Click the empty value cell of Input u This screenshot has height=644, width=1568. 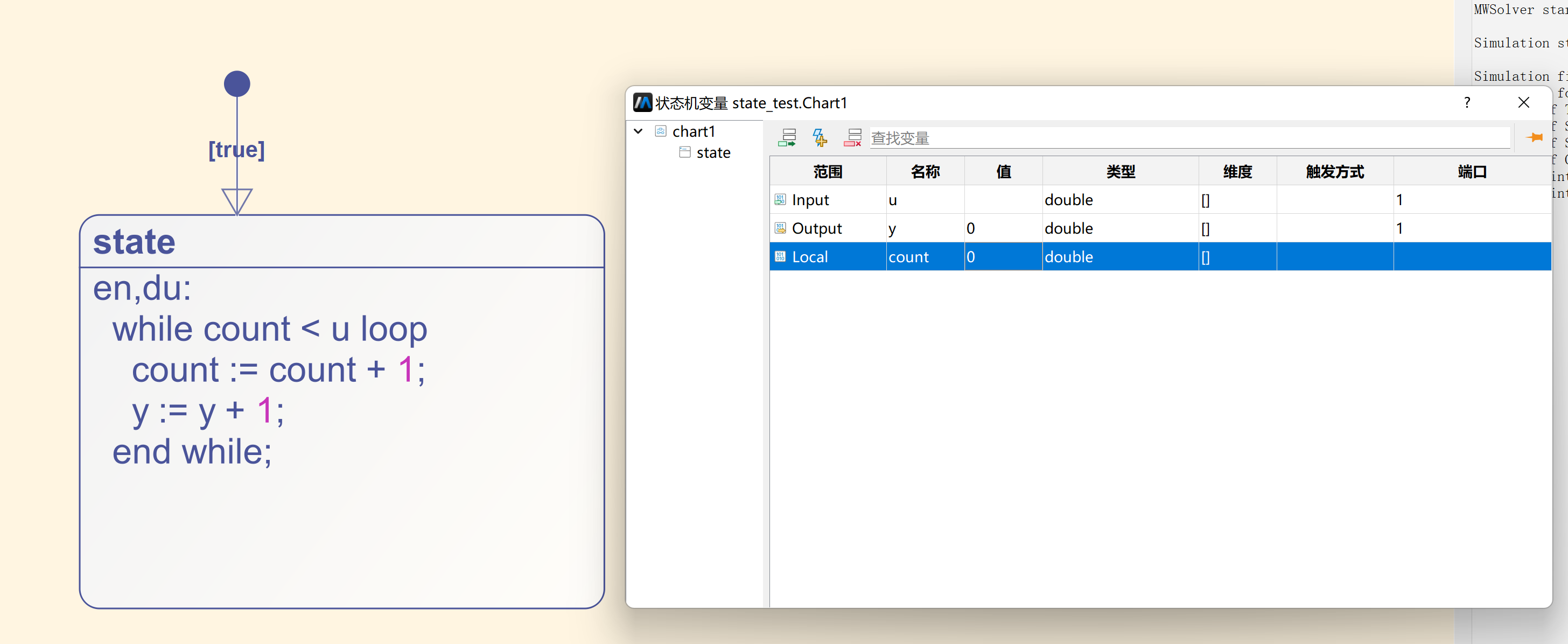pos(1003,200)
